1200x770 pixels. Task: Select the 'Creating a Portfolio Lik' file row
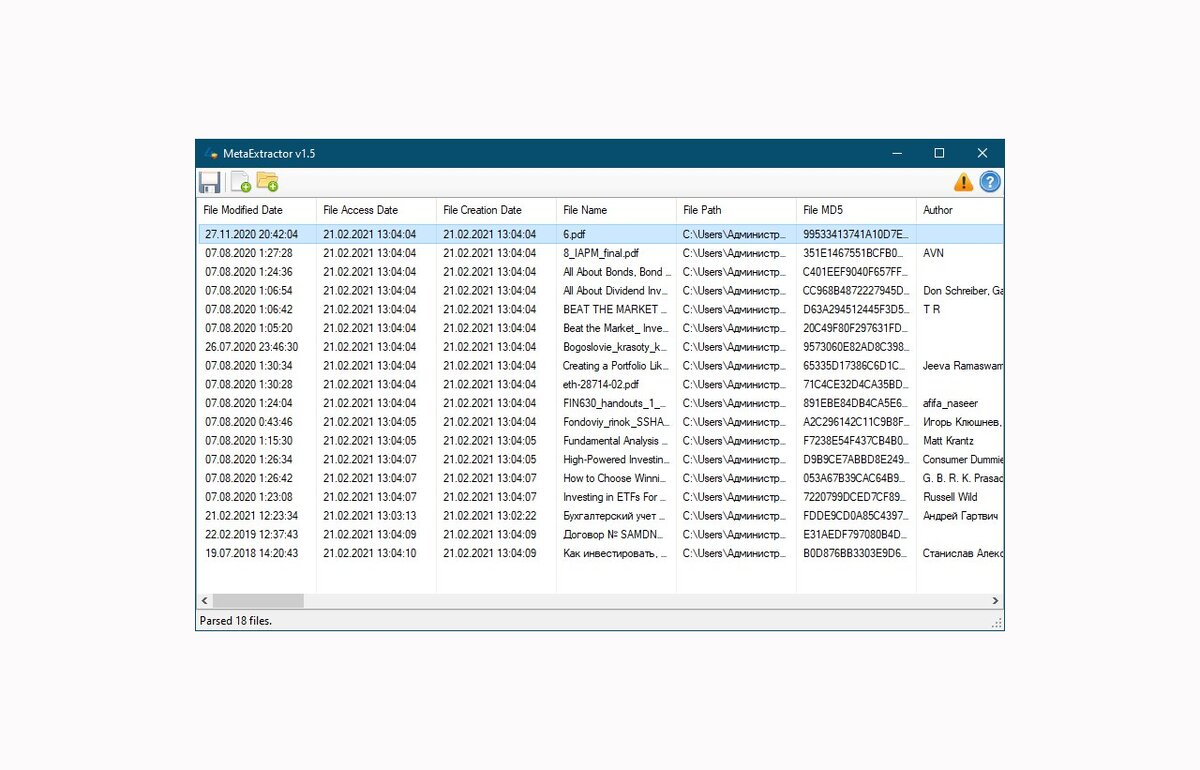[x=600, y=366]
